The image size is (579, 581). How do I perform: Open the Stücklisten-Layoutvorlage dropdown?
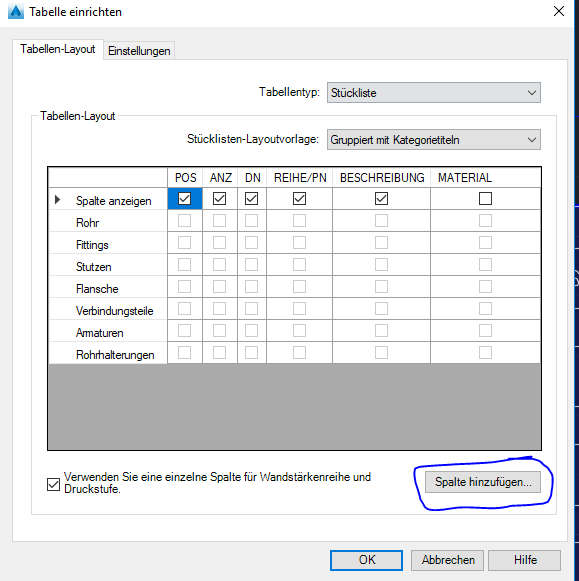(433, 140)
